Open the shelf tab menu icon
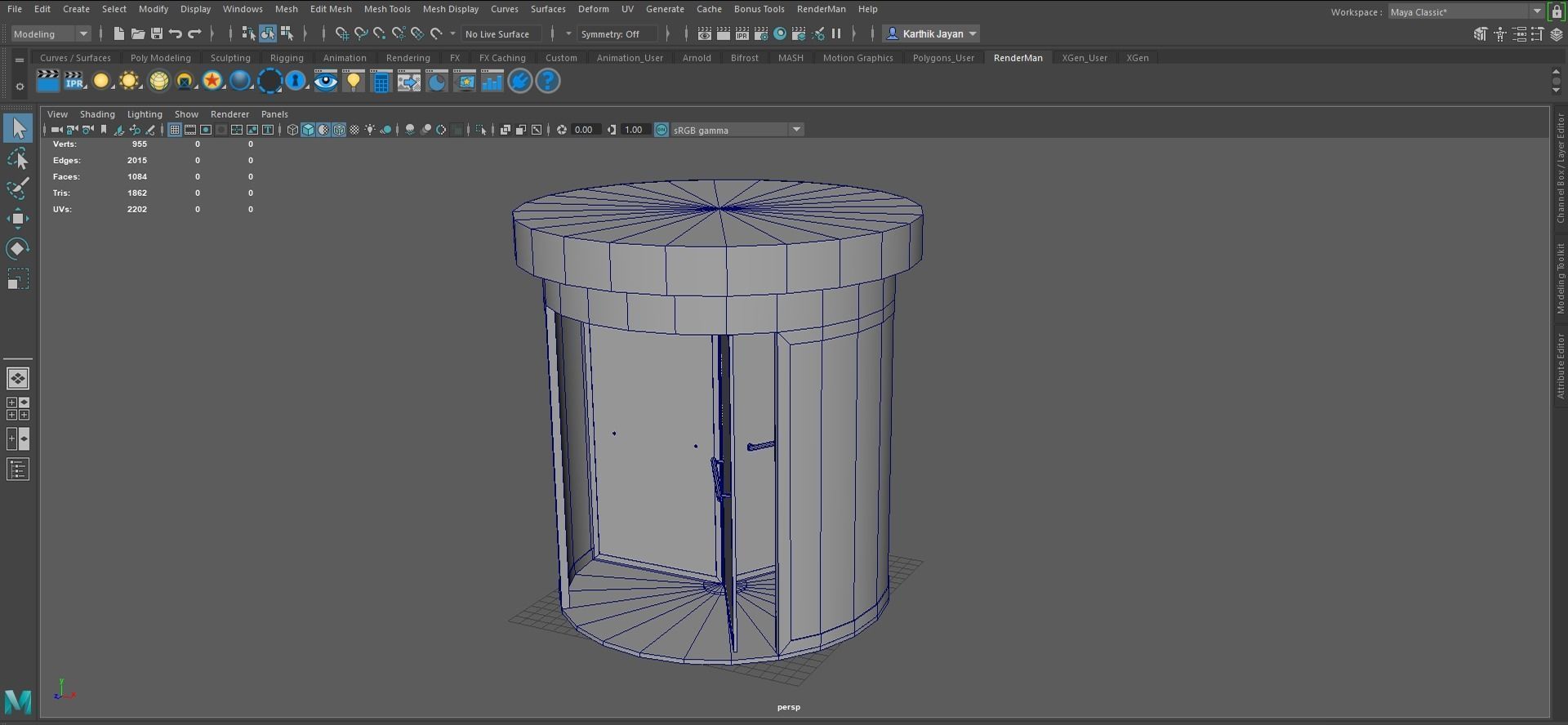 pos(20,59)
